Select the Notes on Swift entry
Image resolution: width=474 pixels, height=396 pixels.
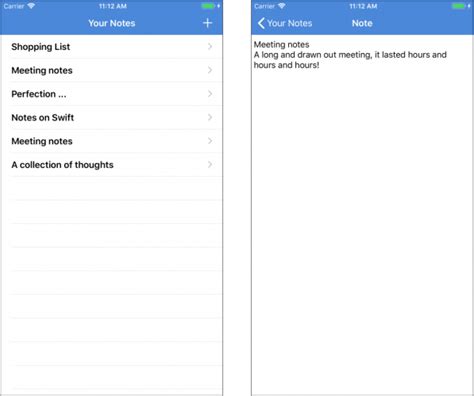tap(112, 117)
